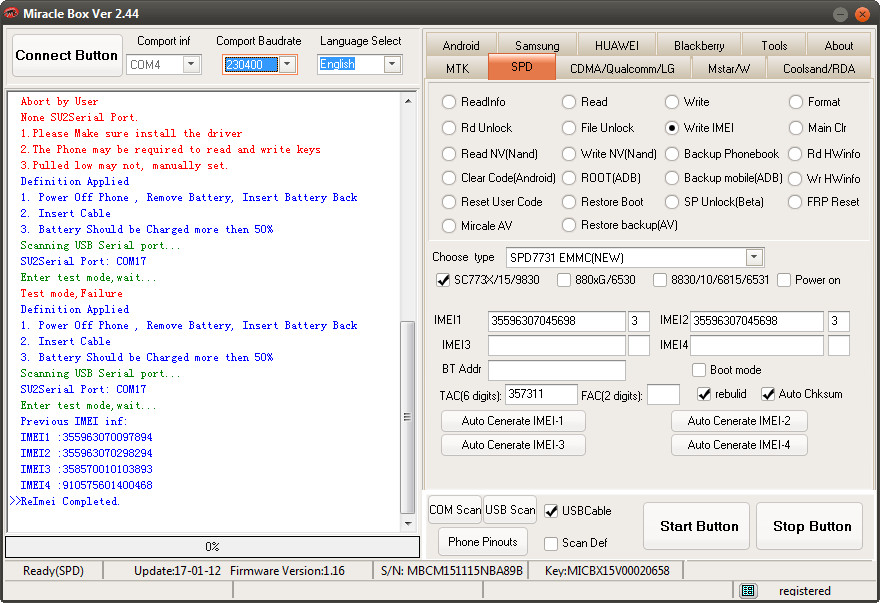The height and width of the screenshot is (603, 880).
Task: Open the Comport inf COM4 dropdown
Action: pyautogui.click(x=191, y=64)
